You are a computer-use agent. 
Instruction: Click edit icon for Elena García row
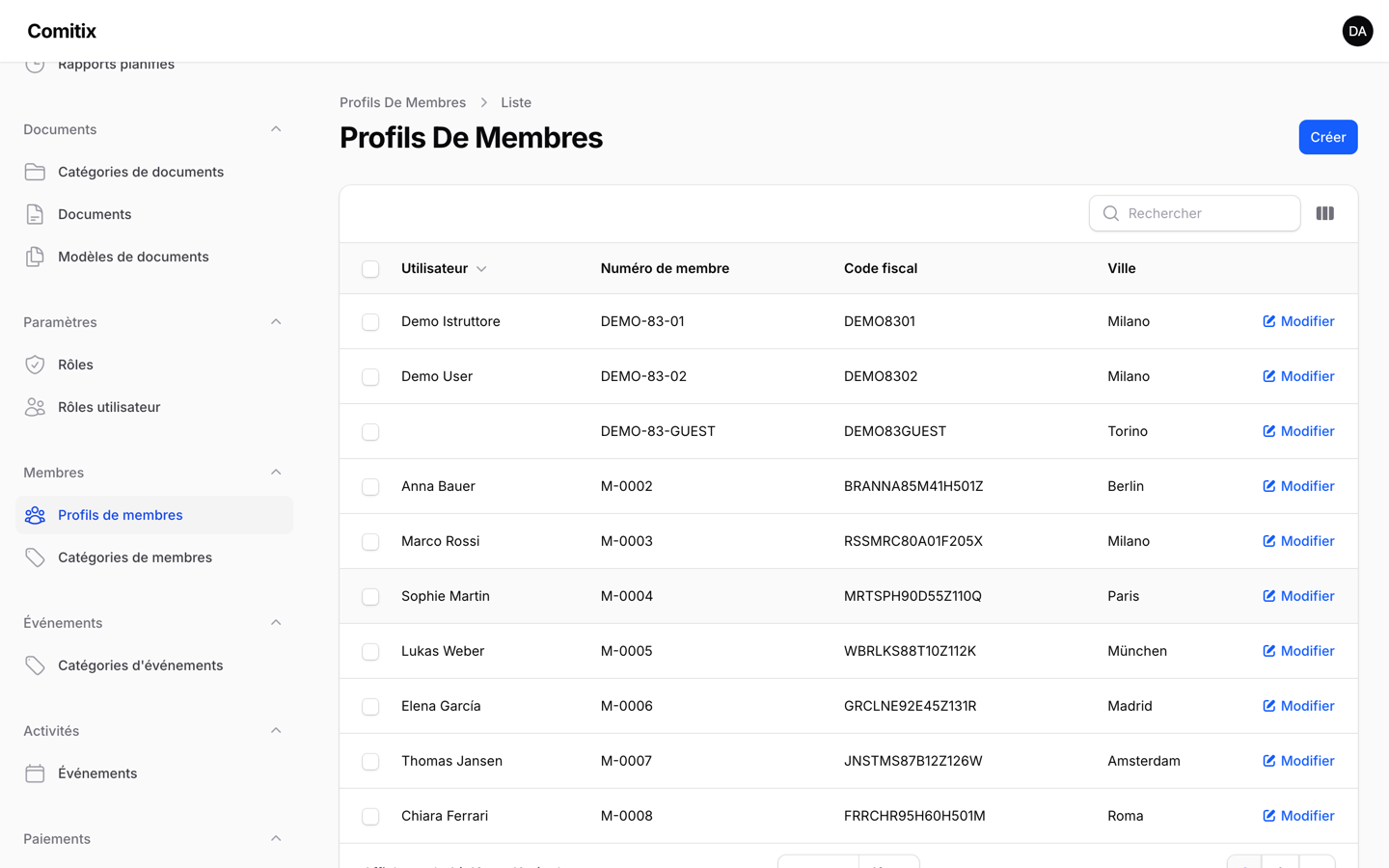(x=1269, y=706)
